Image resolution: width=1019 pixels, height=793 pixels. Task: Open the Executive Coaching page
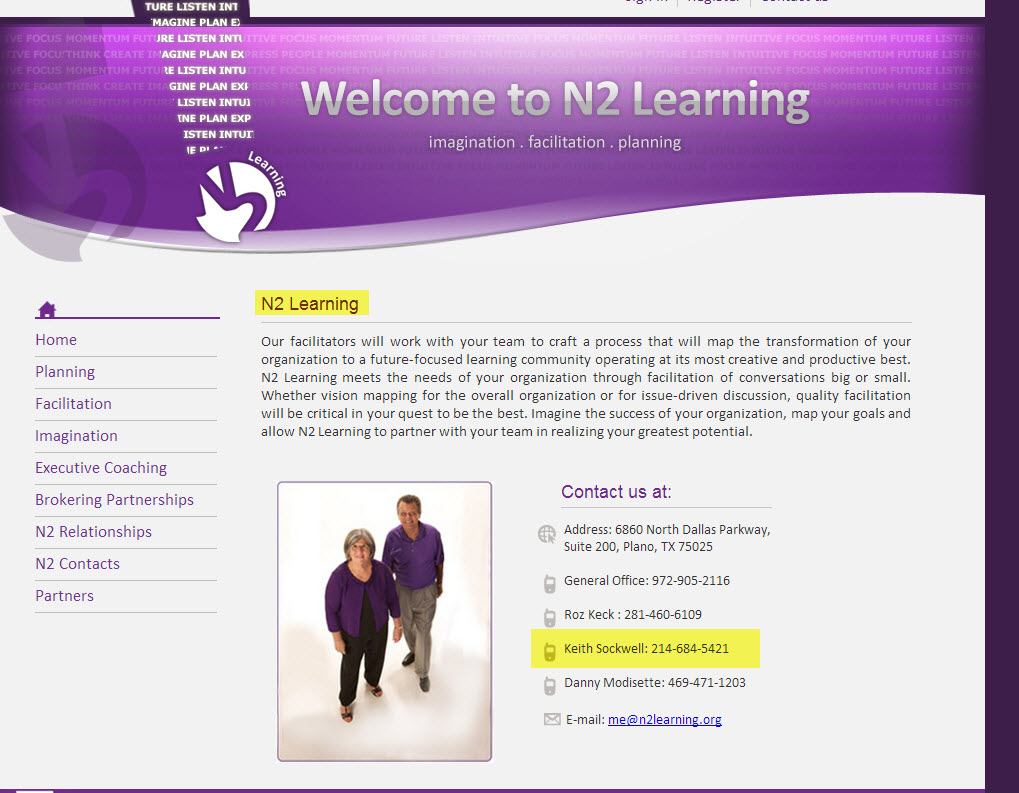click(x=101, y=468)
